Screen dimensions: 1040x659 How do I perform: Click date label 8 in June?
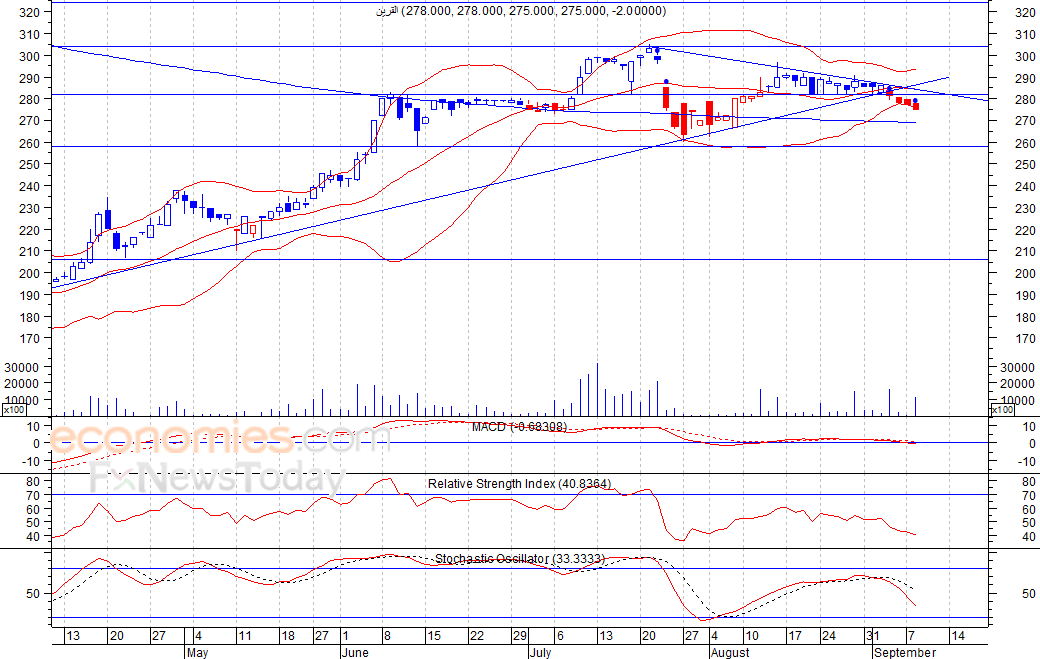click(x=387, y=636)
